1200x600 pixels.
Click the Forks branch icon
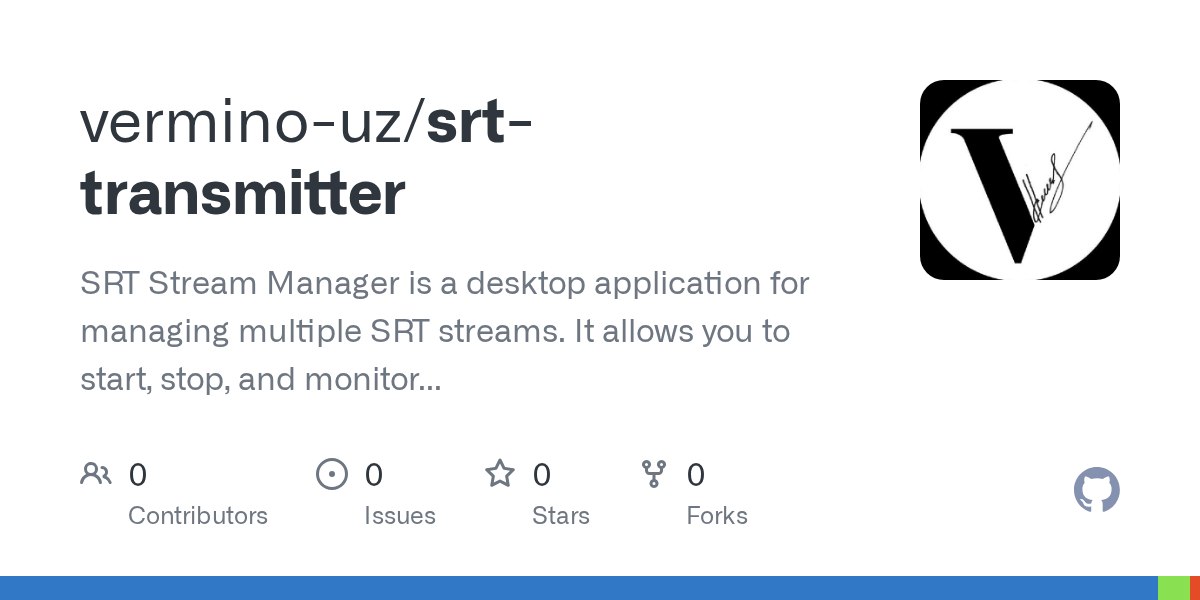click(x=653, y=473)
